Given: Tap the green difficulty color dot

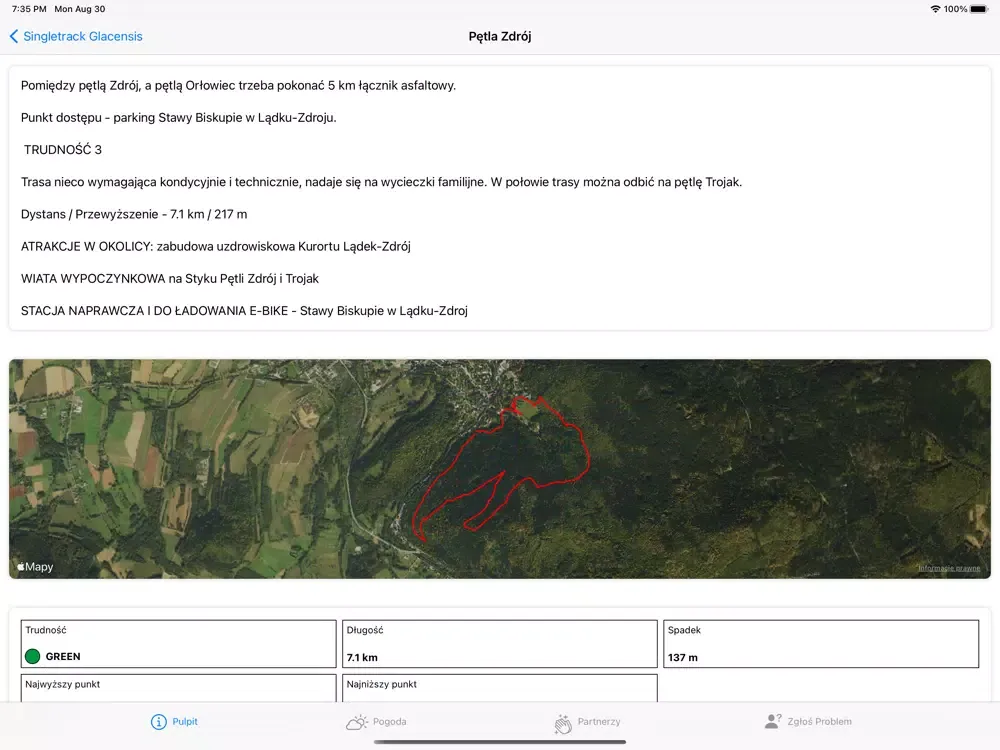Looking at the screenshot, I should coord(33,656).
